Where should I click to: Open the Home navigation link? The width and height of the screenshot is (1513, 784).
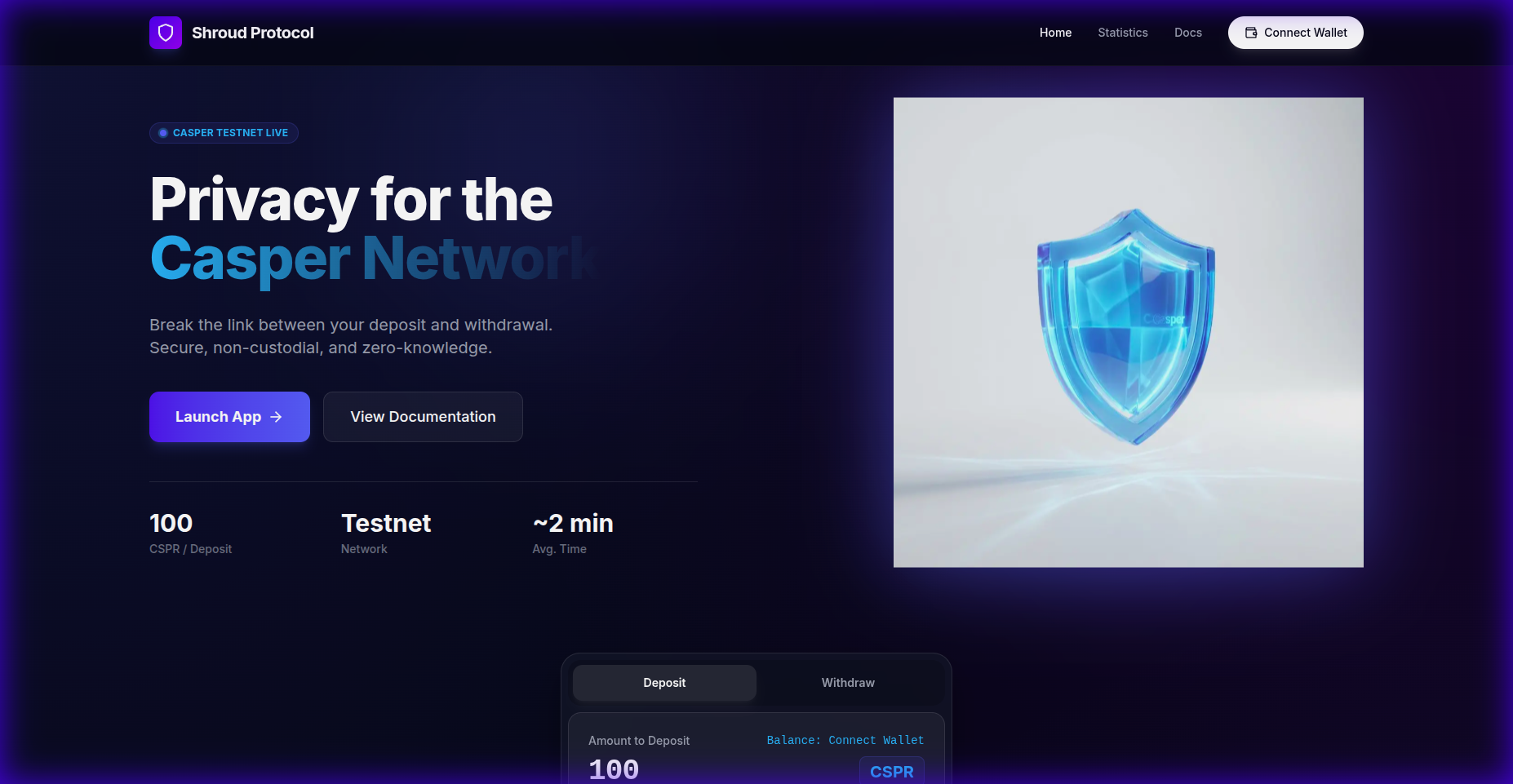[x=1055, y=33]
